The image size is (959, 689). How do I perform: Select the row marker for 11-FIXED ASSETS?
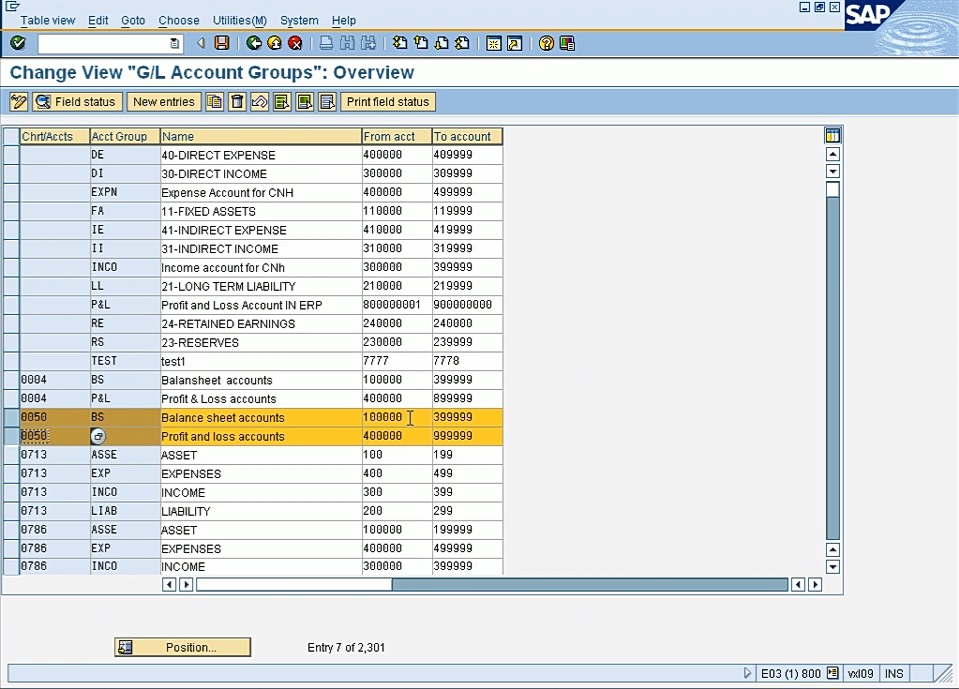12,211
